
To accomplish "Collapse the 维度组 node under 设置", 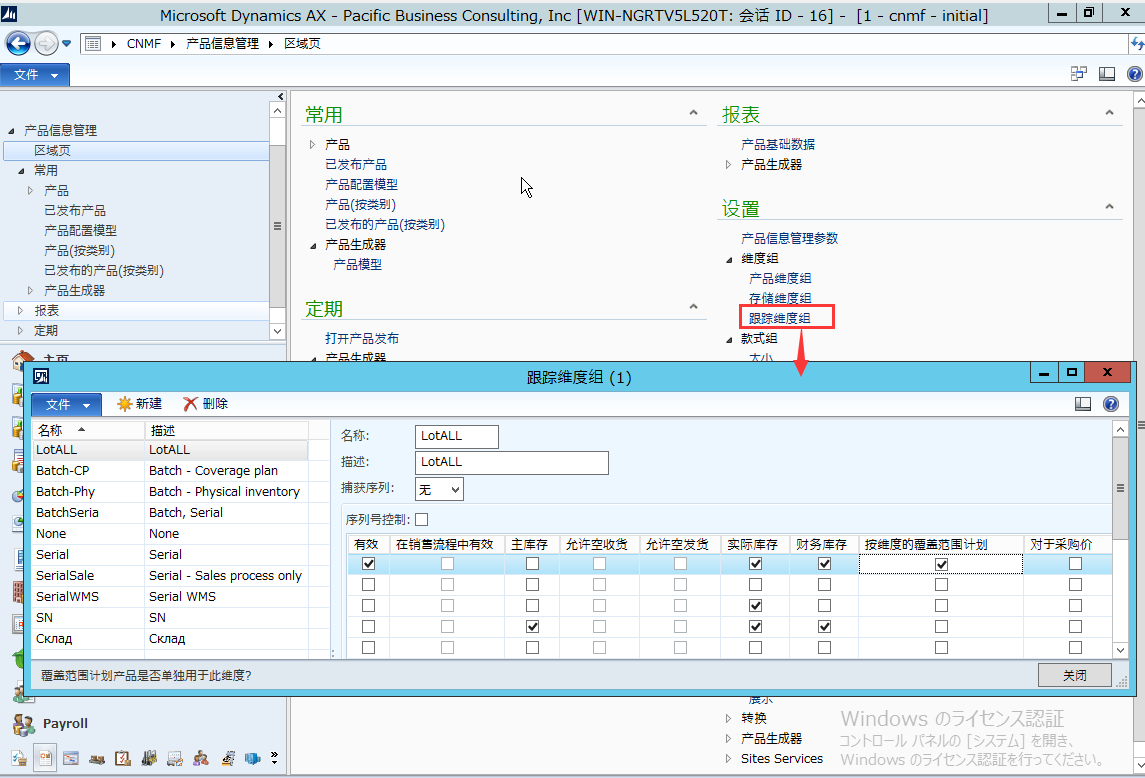I will [729, 259].
